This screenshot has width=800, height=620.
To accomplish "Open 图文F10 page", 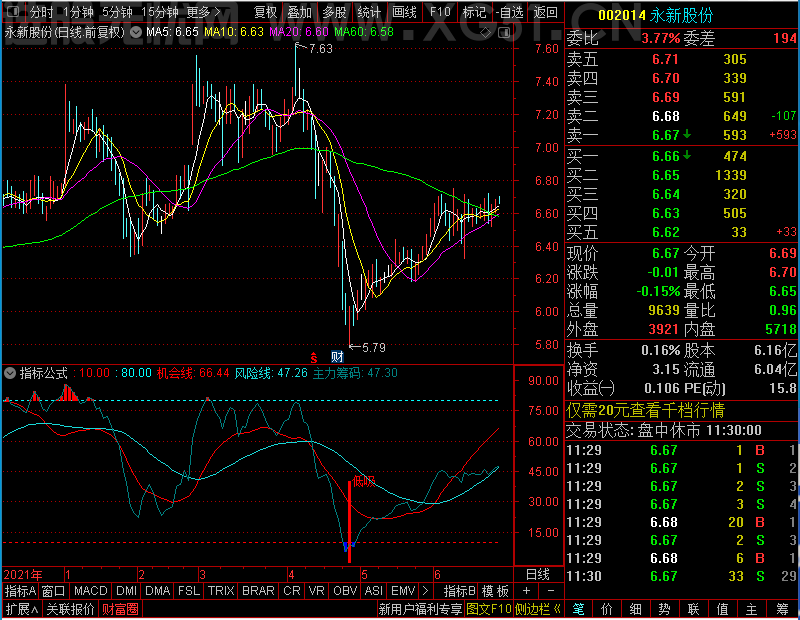I will (x=489, y=609).
